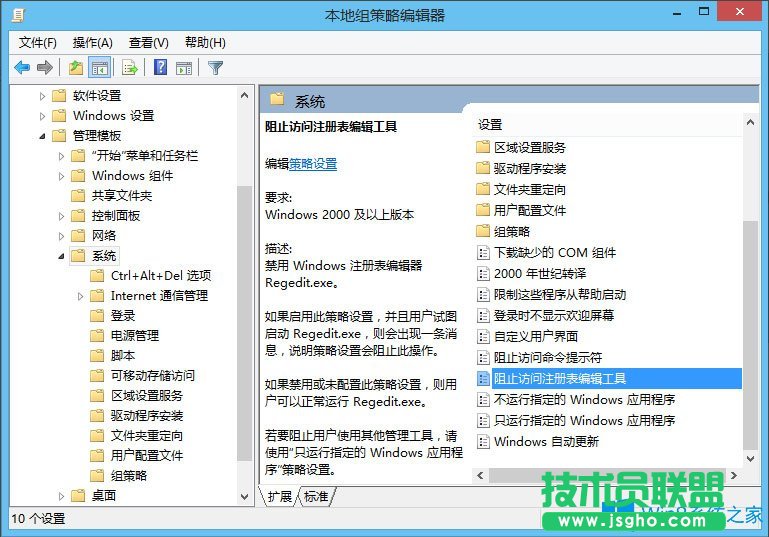Click the 策略设置 link
Image resolution: width=769 pixels, height=537 pixels.
313,164
